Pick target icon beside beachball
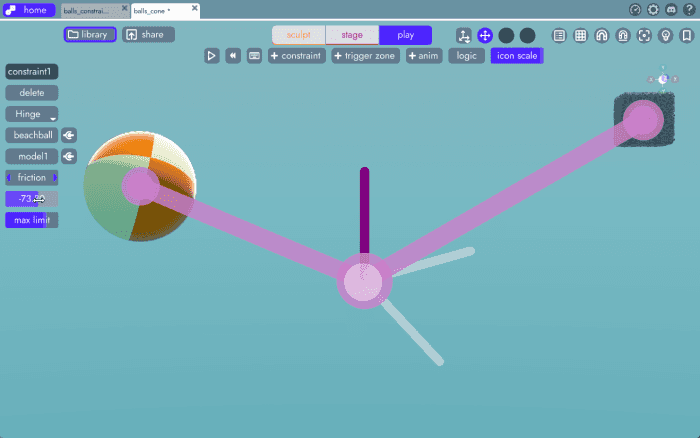Viewport: 700px width, 438px height. (x=69, y=135)
